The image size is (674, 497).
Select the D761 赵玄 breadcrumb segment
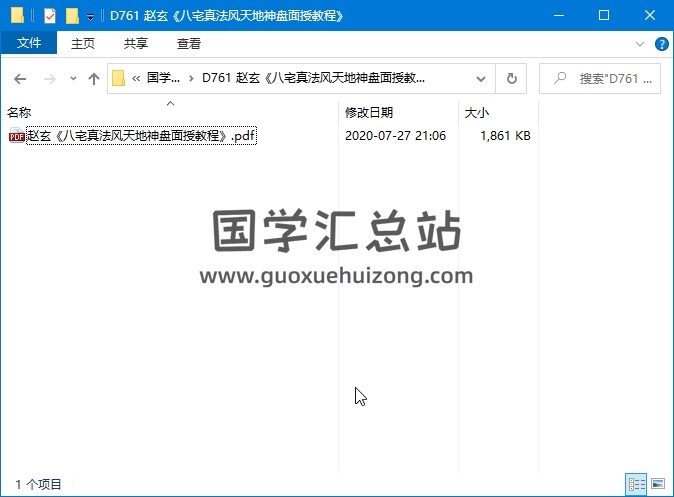click(x=313, y=78)
